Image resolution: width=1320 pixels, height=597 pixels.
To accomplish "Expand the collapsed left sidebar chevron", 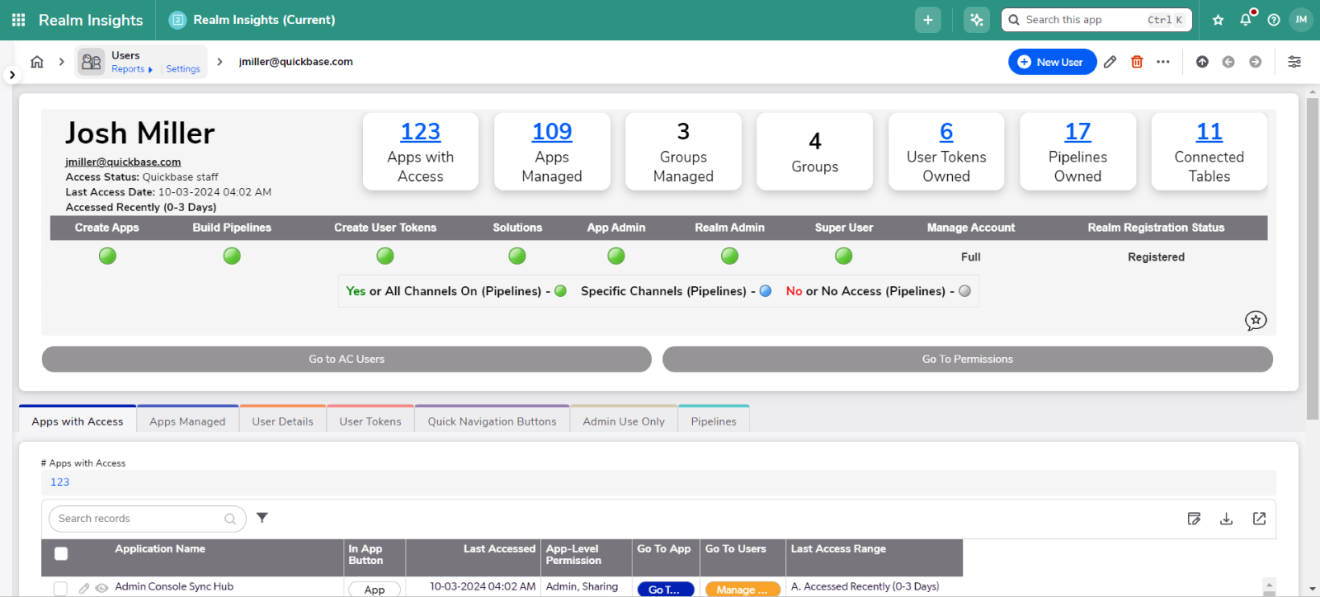I will (11, 73).
